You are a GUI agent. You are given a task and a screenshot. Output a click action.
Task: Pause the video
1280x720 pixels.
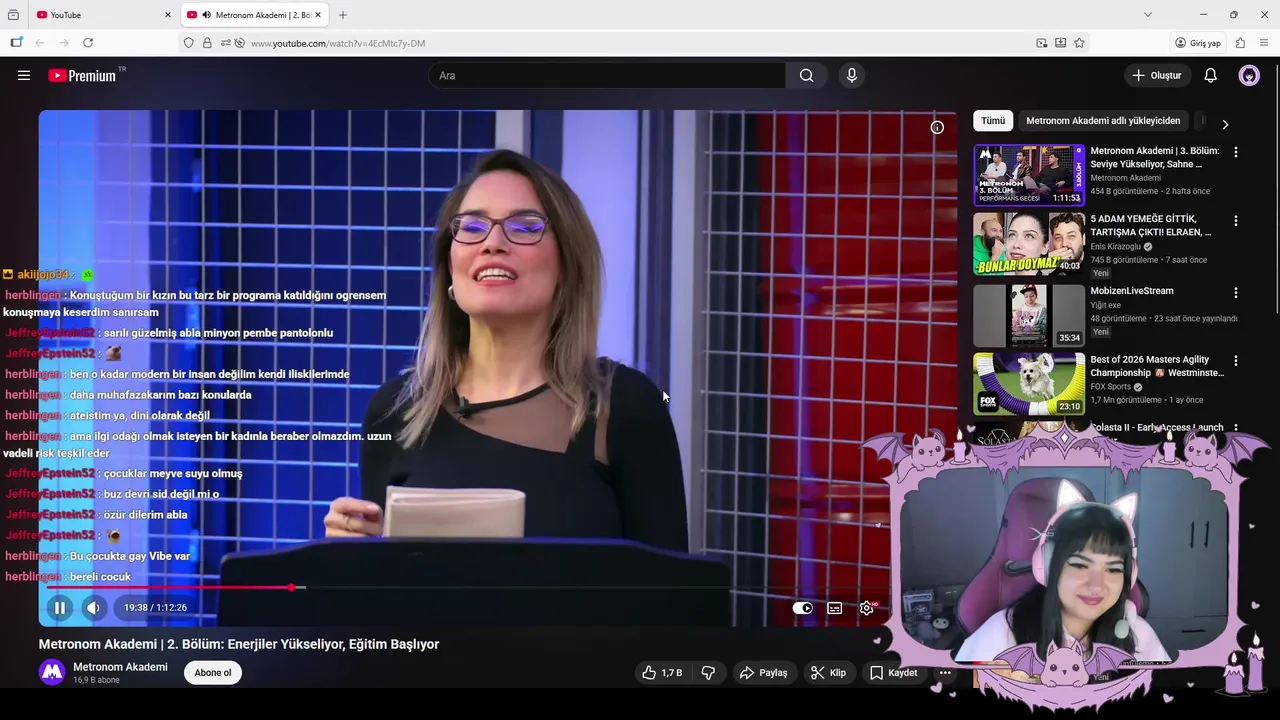pos(60,607)
